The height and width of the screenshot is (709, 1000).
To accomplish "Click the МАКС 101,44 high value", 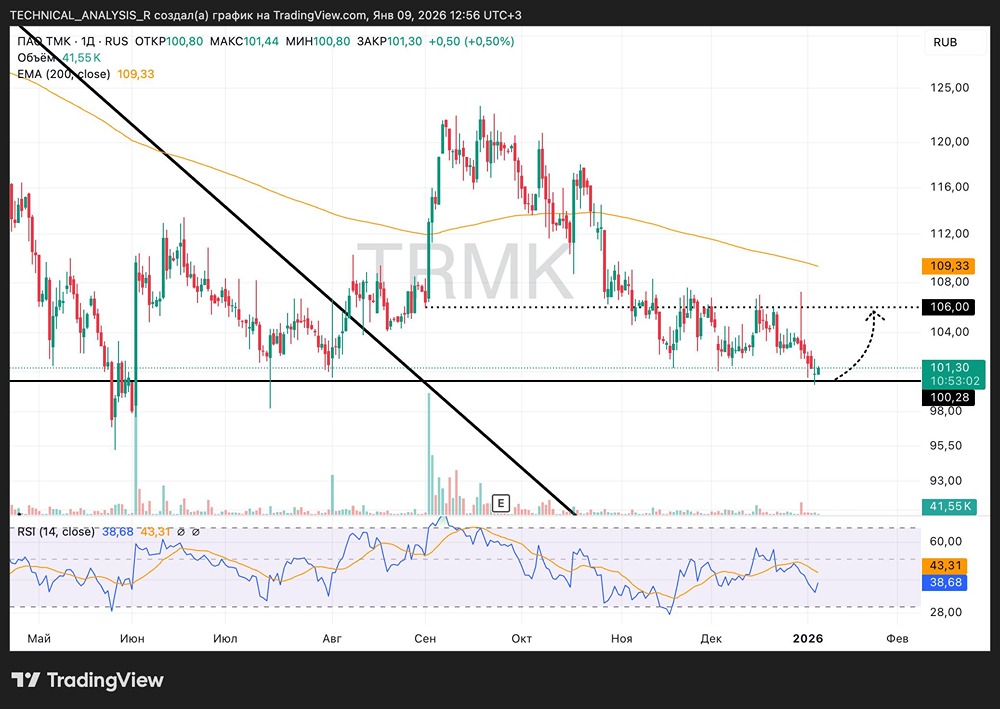I will (x=244, y=41).
